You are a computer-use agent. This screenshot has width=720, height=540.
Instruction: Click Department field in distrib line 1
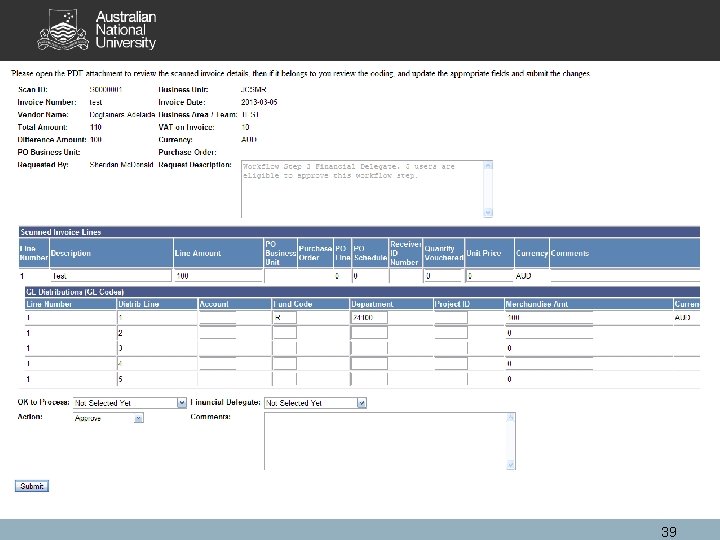coord(369,317)
